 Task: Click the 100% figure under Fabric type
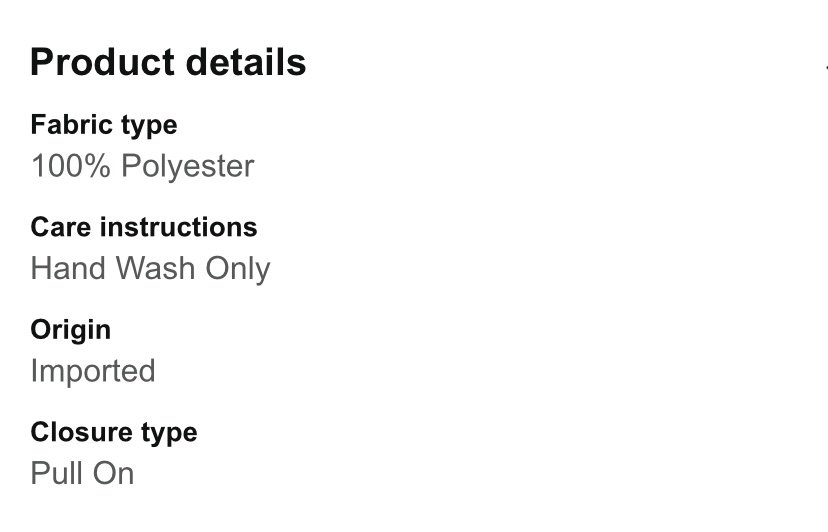[x=71, y=166]
